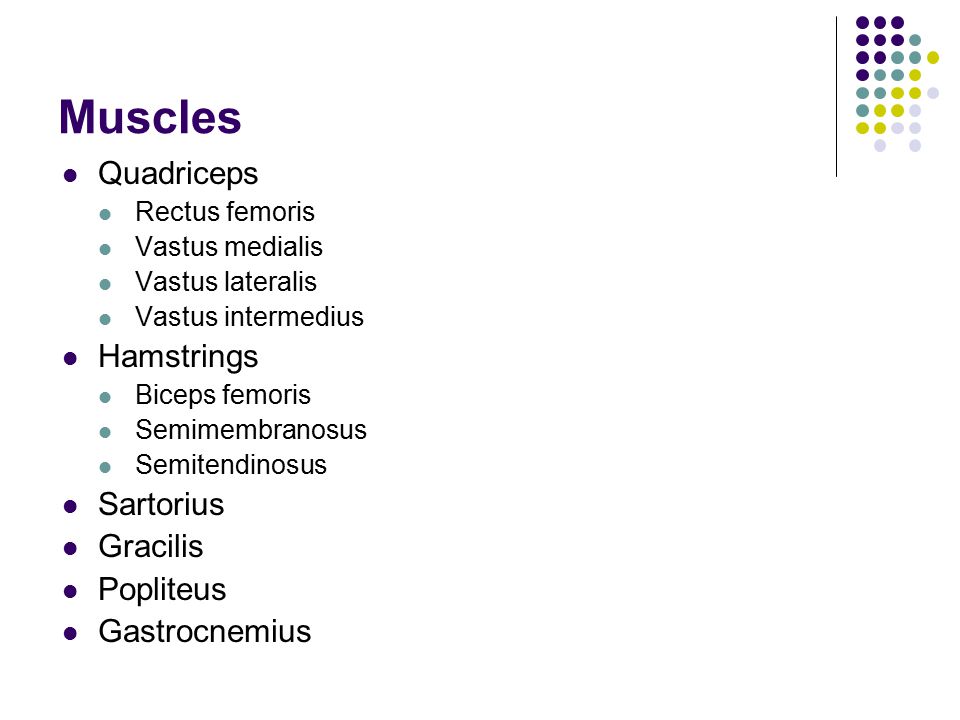Screen dimensions: 960x720
Task: Click the Rectus femoris sub-bullet
Action: (x=225, y=212)
